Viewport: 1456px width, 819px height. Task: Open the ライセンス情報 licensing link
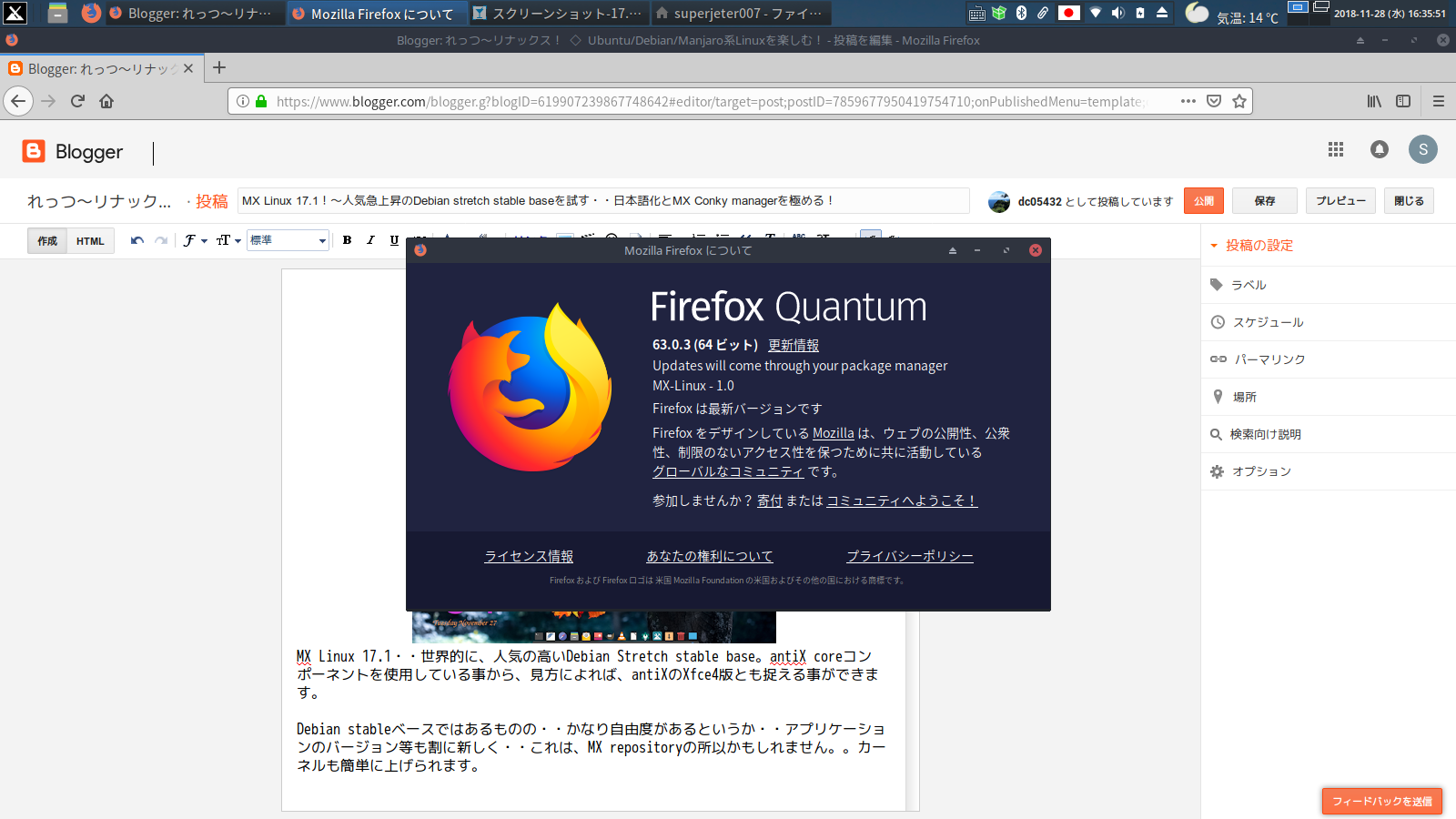click(529, 556)
